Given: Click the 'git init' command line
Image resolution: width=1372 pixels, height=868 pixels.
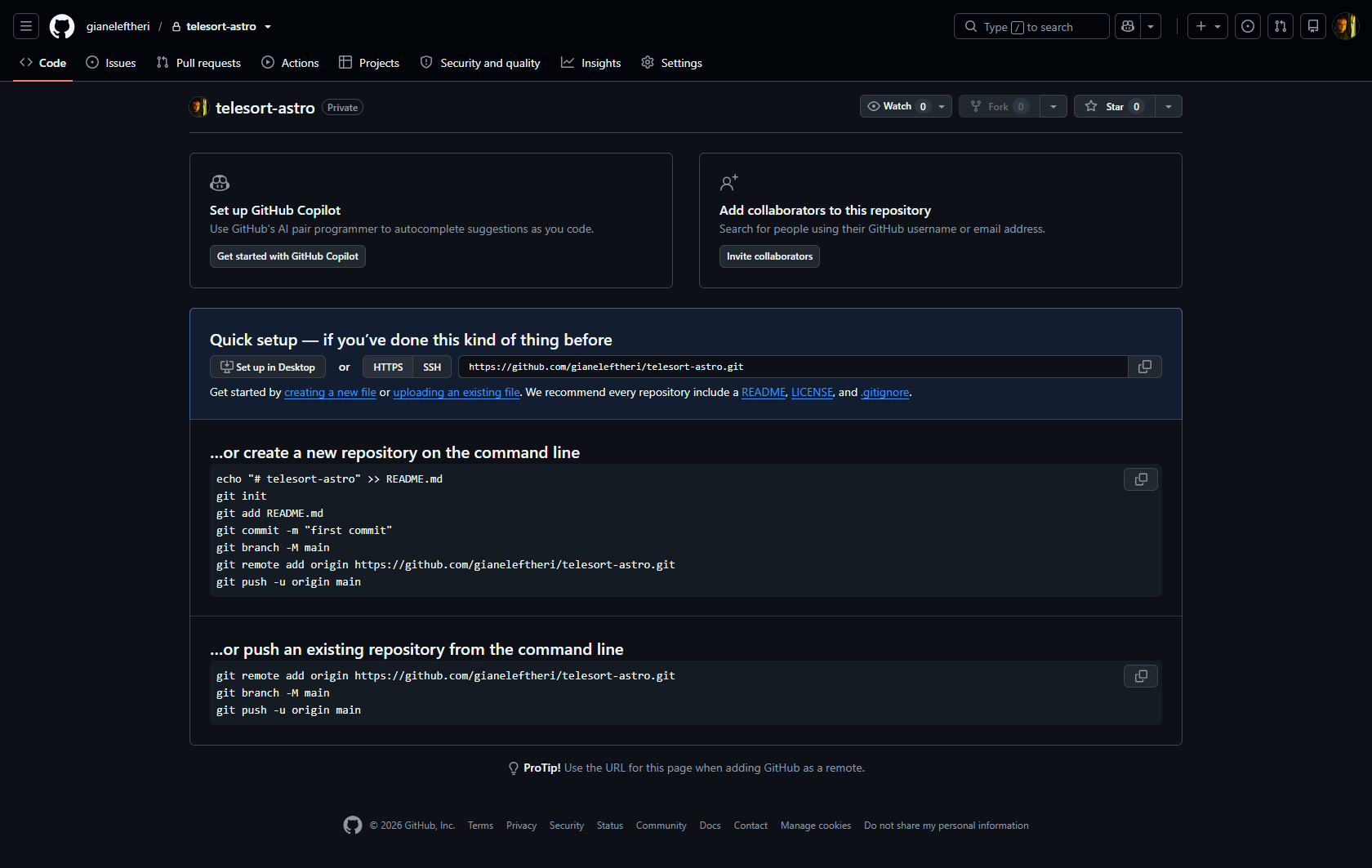Looking at the screenshot, I should pyautogui.click(x=242, y=496).
